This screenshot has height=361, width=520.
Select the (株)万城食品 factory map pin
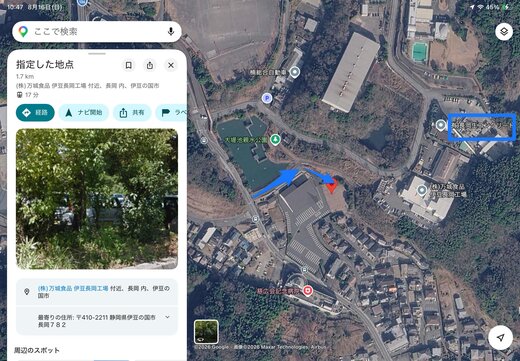(422, 190)
